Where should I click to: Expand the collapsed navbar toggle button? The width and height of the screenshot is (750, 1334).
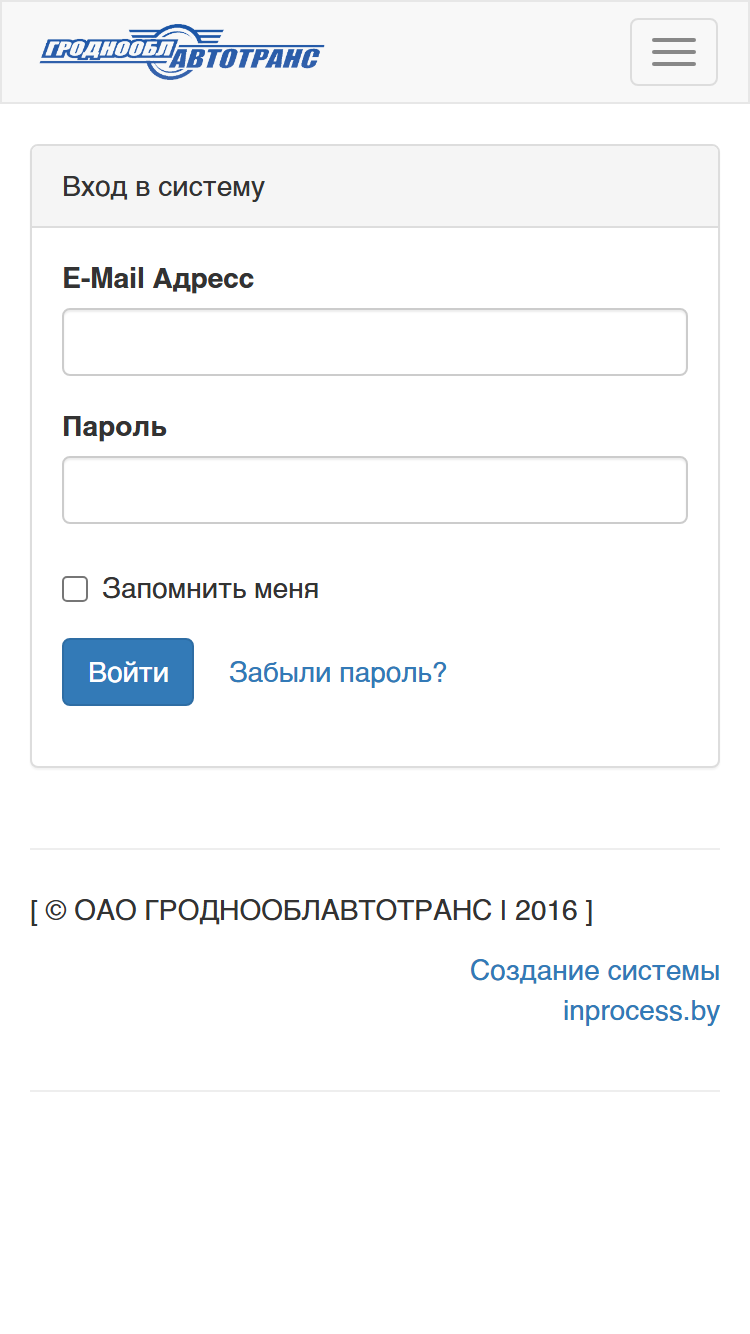pyautogui.click(x=673, y=52)
